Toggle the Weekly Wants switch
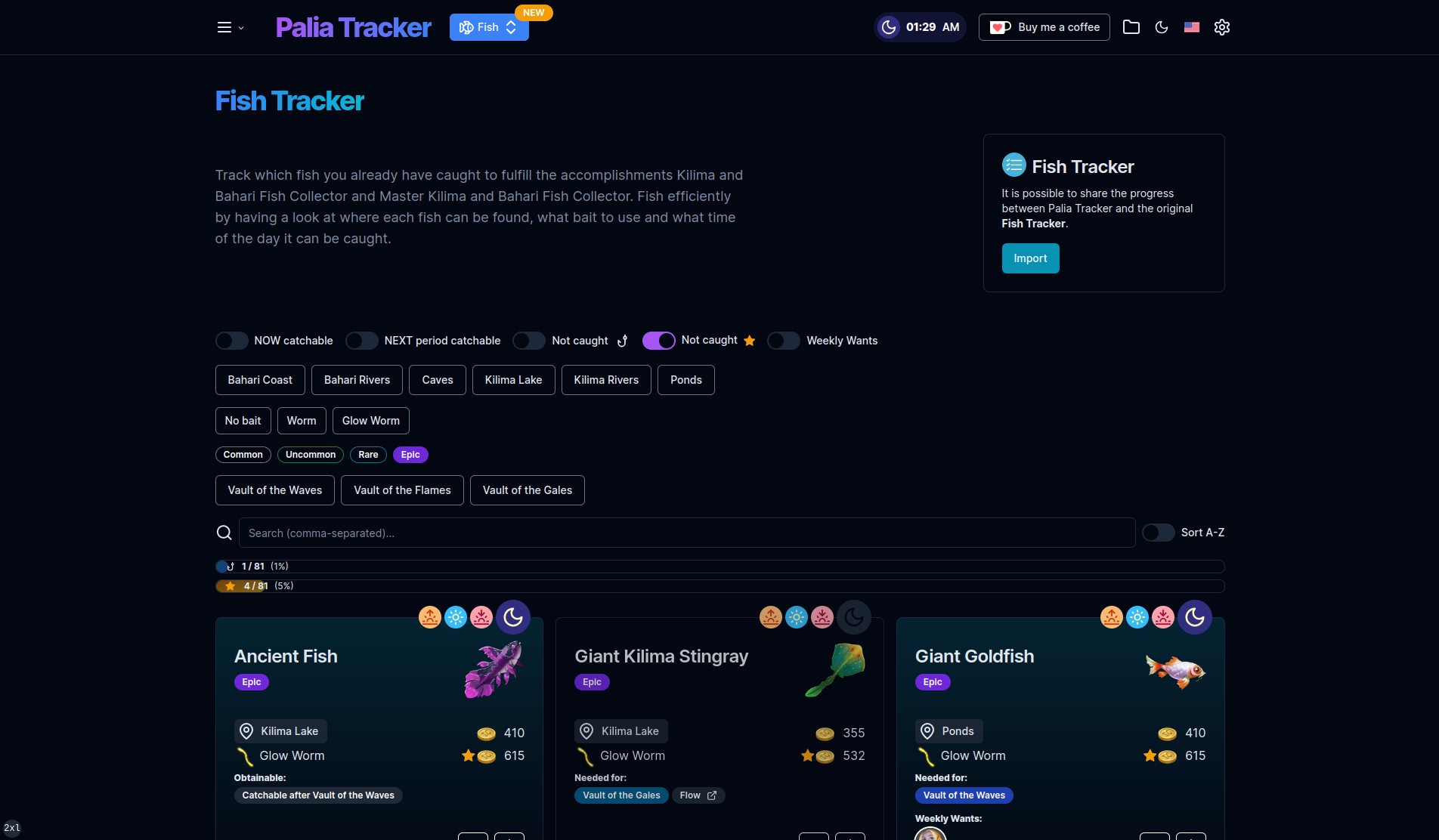This screenshot has height=840, width=1439. [783, 341]
